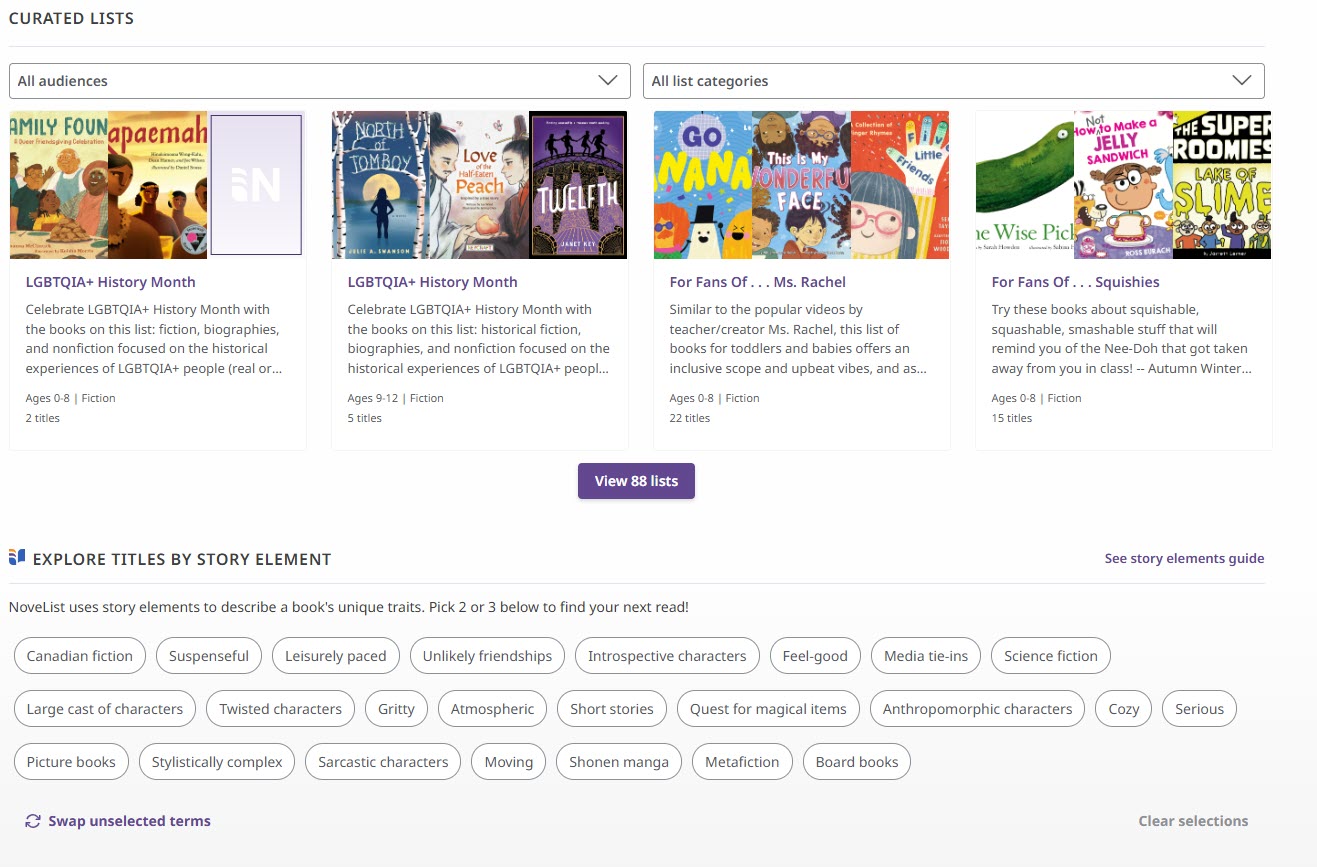
Task: Open the Ages 0-8 LGBTQIA+ History Month list title
Action: tap(110, 282)
